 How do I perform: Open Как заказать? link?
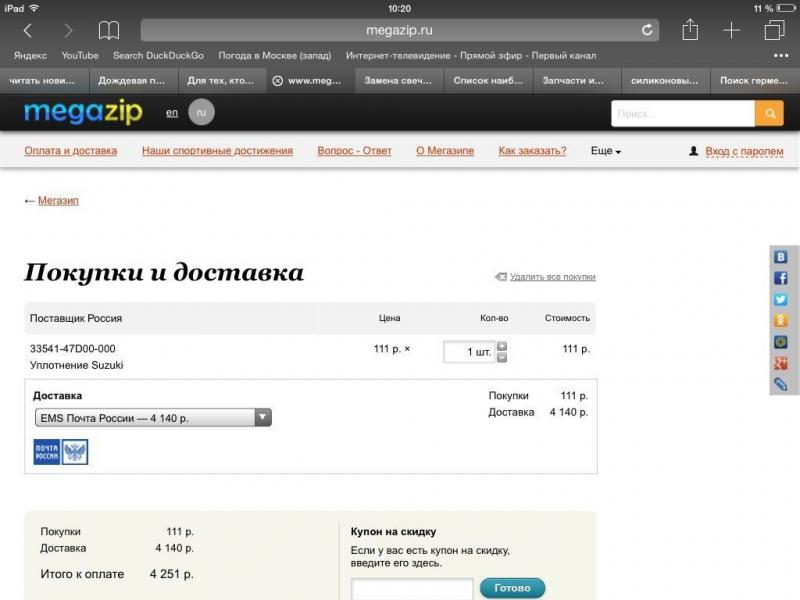tap(532, 151)
